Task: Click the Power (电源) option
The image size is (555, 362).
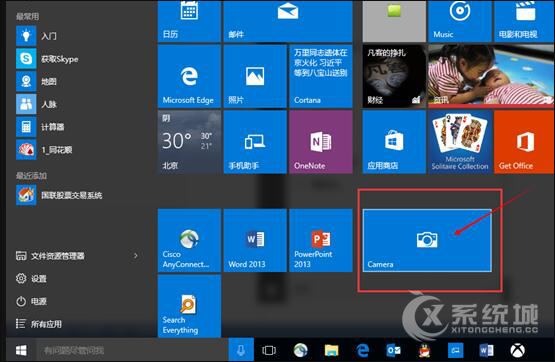Action: (x=31, y=301)
